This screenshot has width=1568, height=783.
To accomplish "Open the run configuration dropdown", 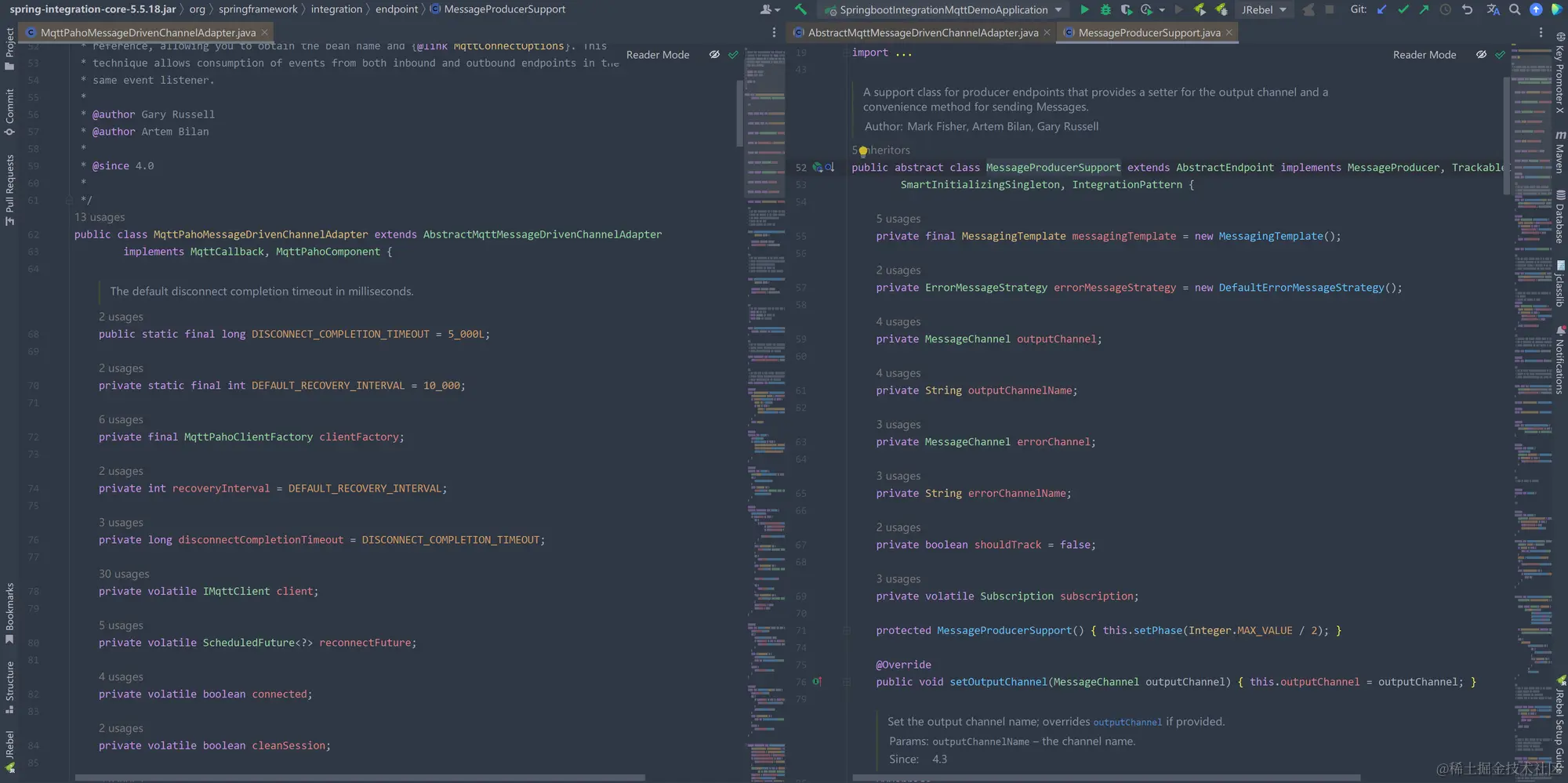I will 943,9.
